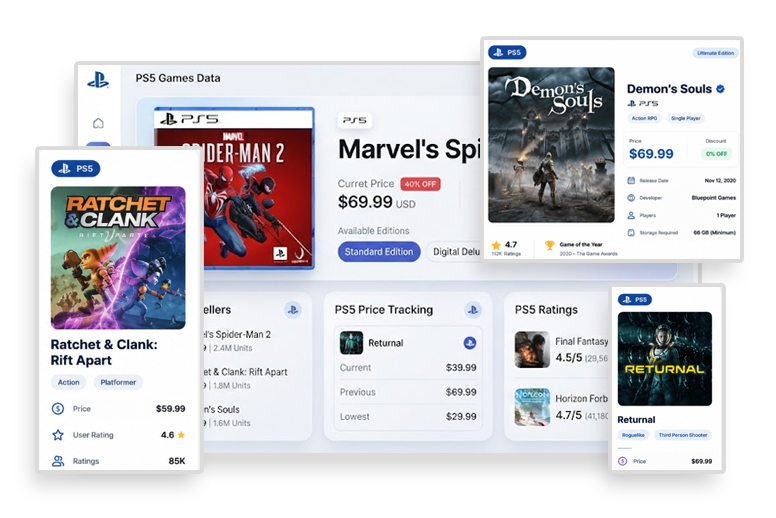The width and height of the screenshot is (776, 518).
Task: Open the Returnal cover art on Returnal card
Action: point(665,359)
